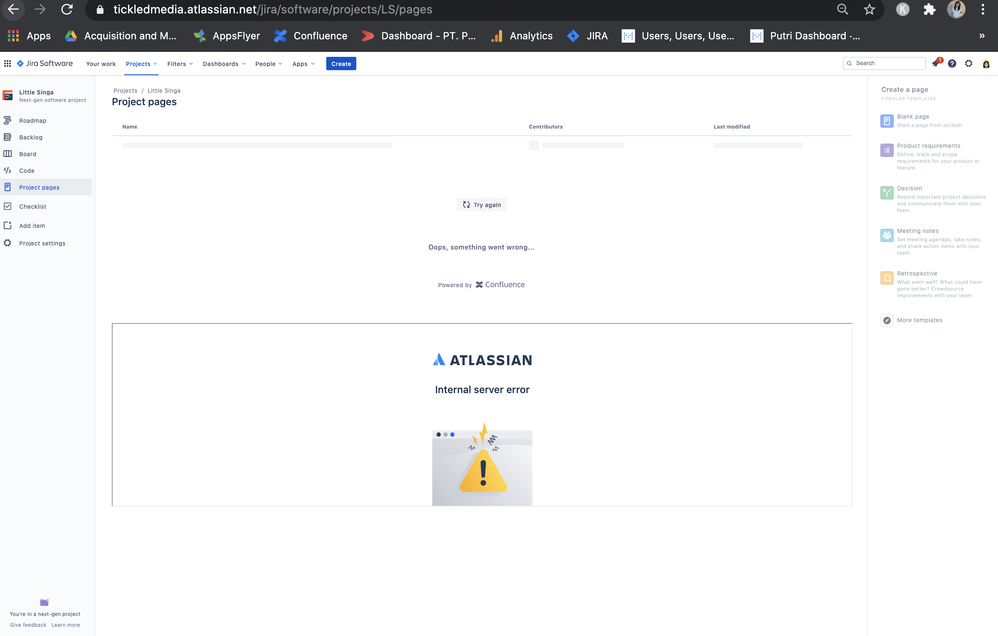This screenshot has width=998, height=636.
Task: Click the Little Singa project avatar
Action: coord(8,95)
